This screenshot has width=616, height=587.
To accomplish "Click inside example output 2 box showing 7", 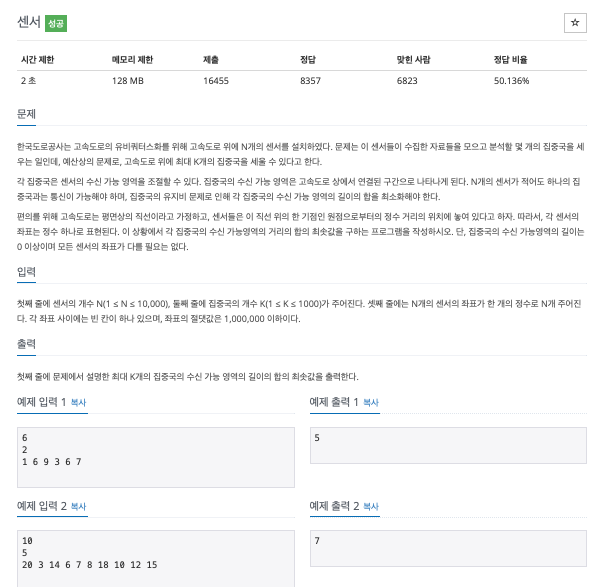I will (448, 548).
